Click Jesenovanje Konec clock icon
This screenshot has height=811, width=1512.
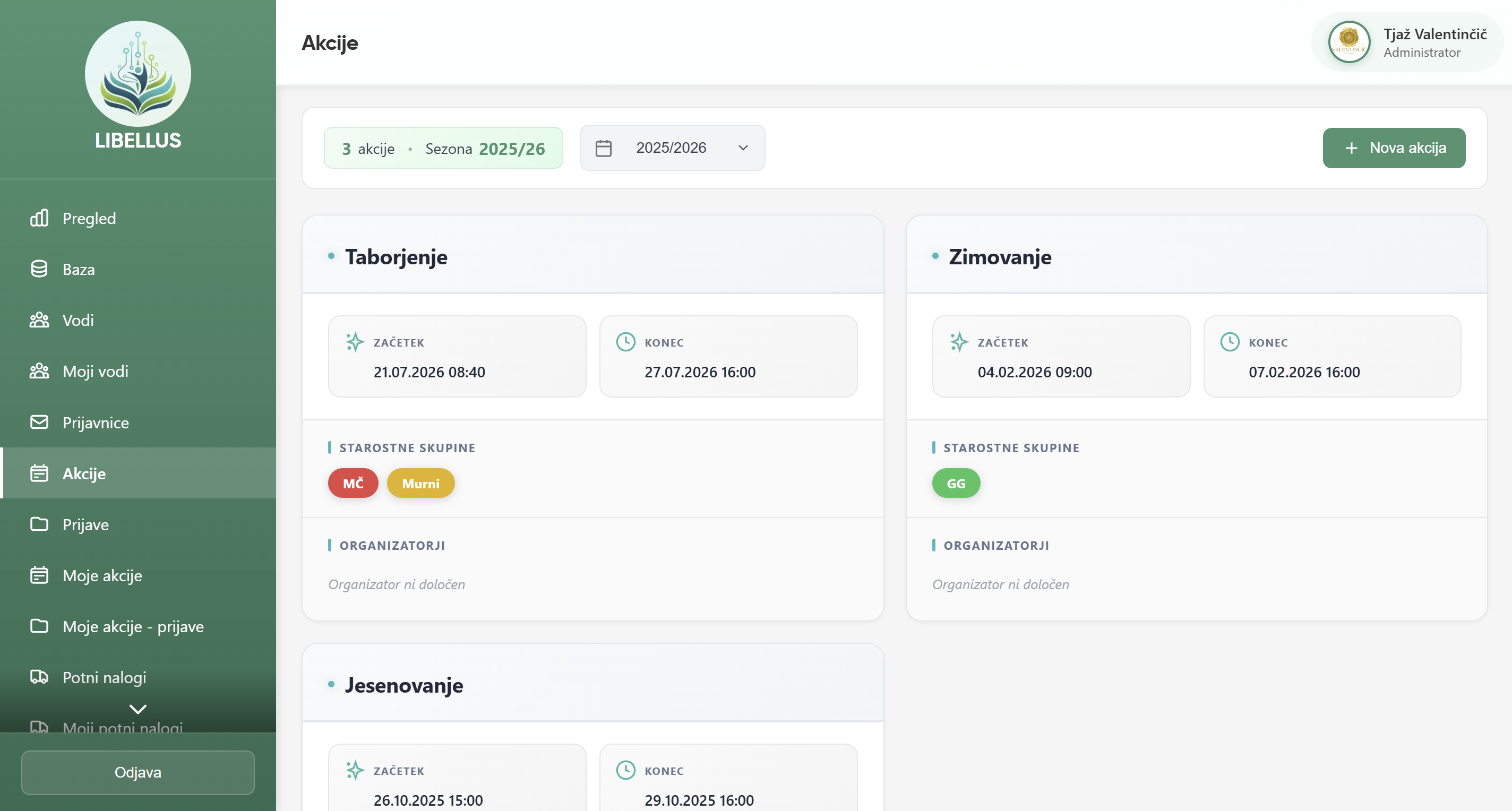626,770
